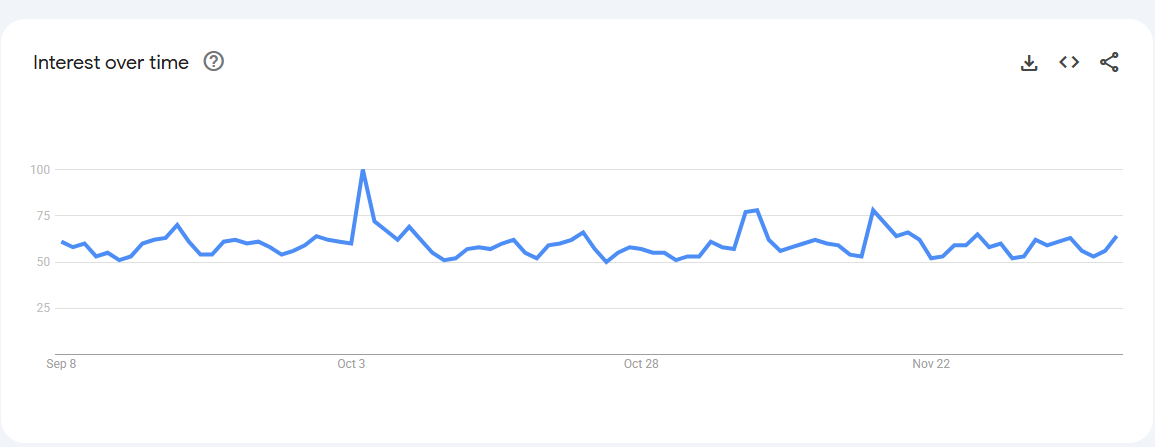
Task: Click the 50 y-axis label
Action: coord(42,262)
